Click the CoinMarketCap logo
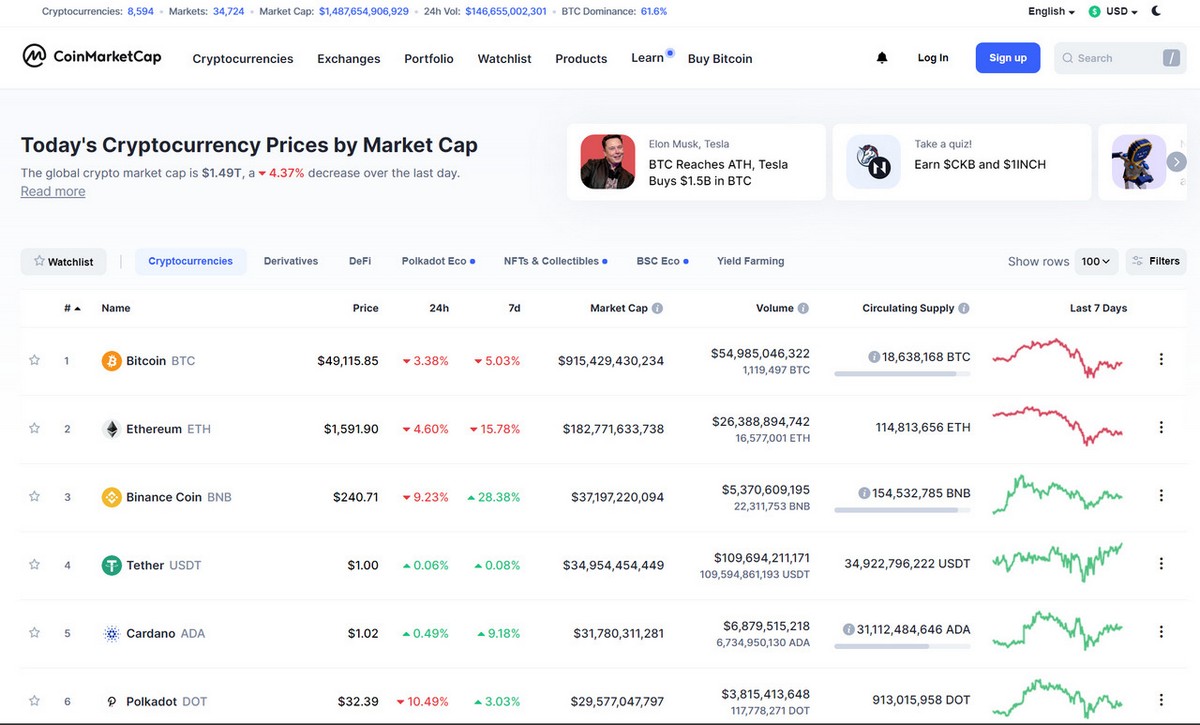The height and width of the screenshot is (725, 1200). pos(92,57)
